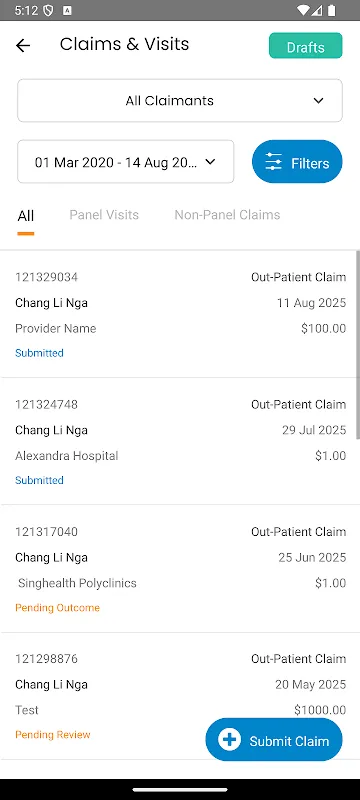Select the All tab

[25, 216]
